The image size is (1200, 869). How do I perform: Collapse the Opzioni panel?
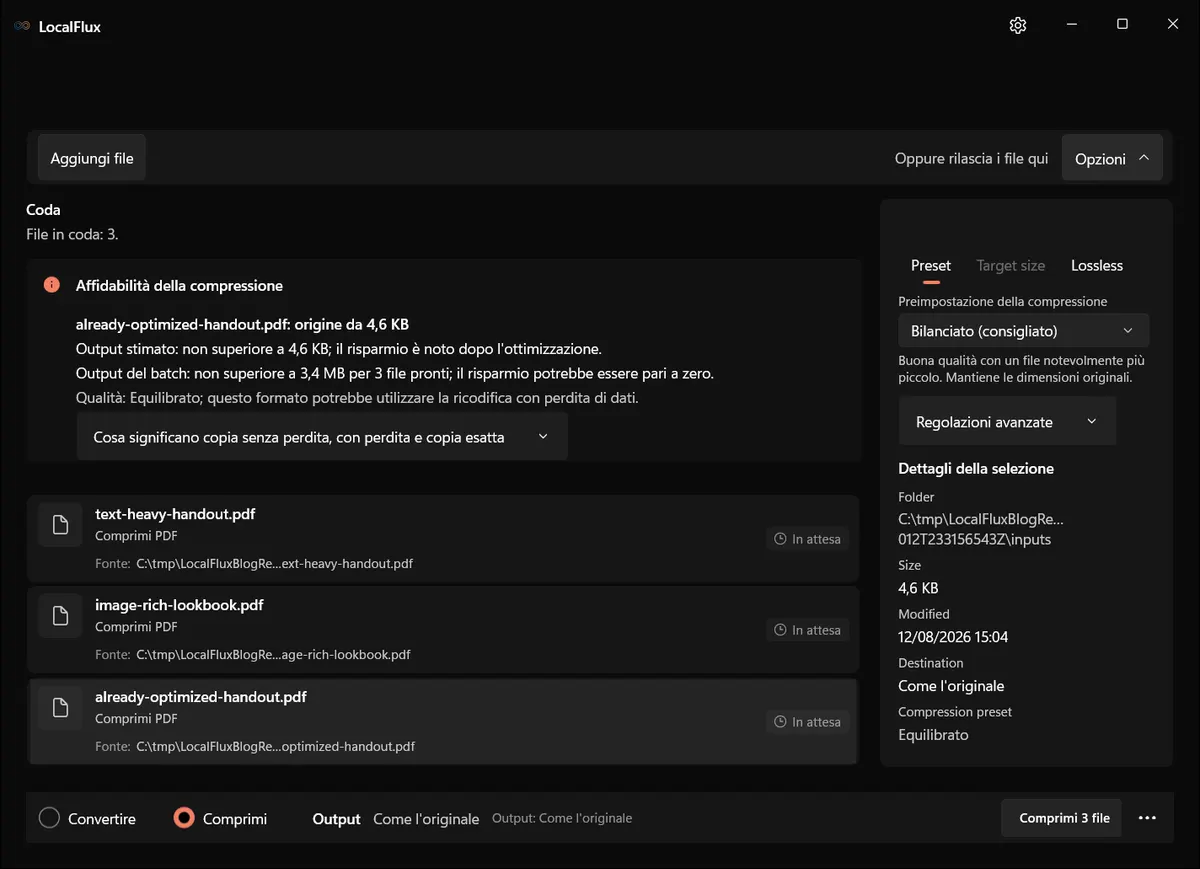(x=1112, y=158)
